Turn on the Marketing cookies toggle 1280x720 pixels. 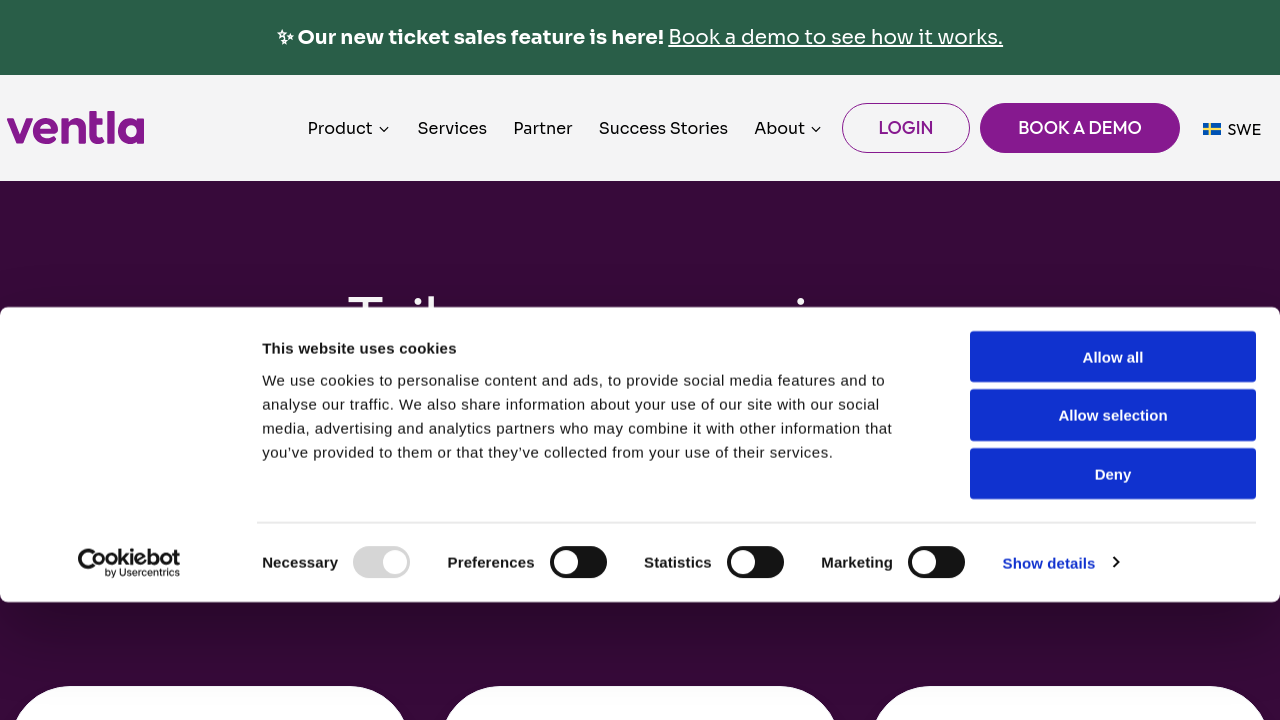point(936,562)
